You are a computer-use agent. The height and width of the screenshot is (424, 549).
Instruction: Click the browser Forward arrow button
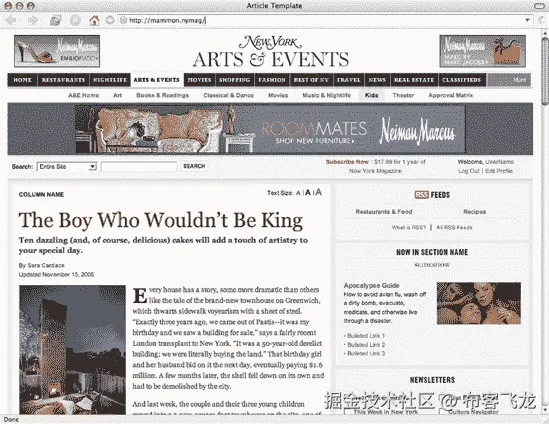33,20
